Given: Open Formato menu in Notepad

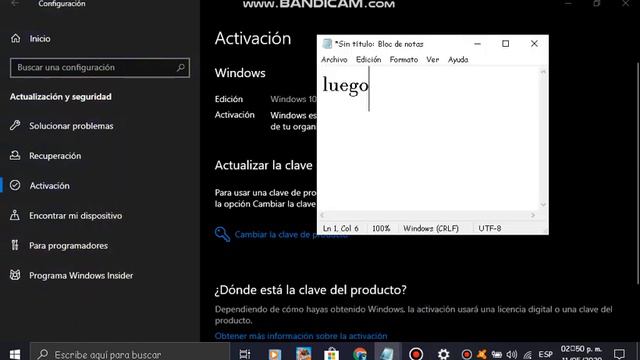Looking at the screenshot, I should click(404, 60).
